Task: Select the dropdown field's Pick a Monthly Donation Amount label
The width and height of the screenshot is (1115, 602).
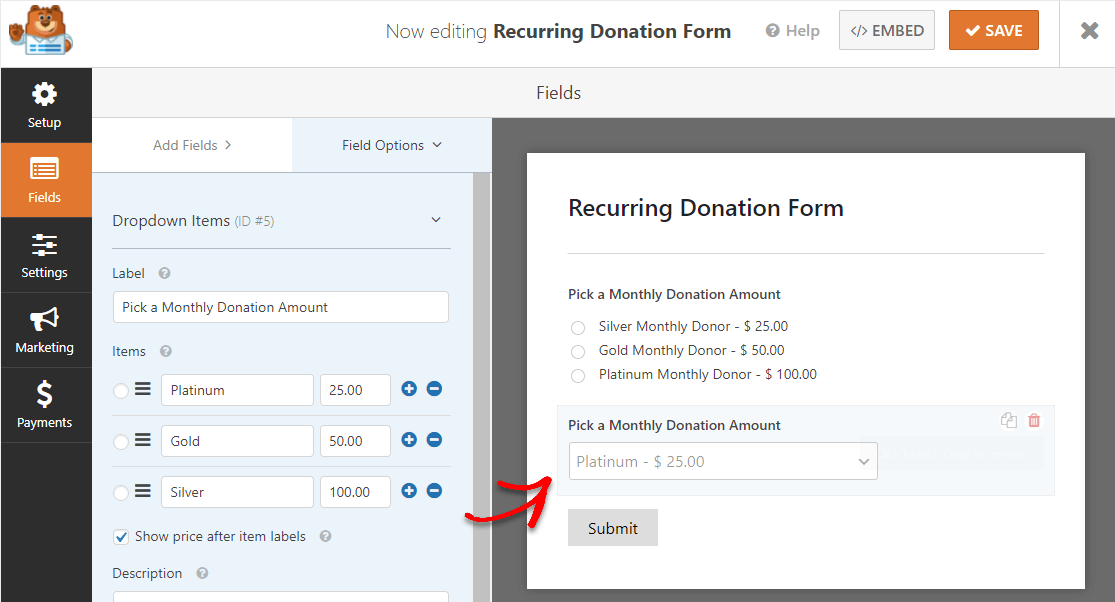Action: [x=674, y=425]
